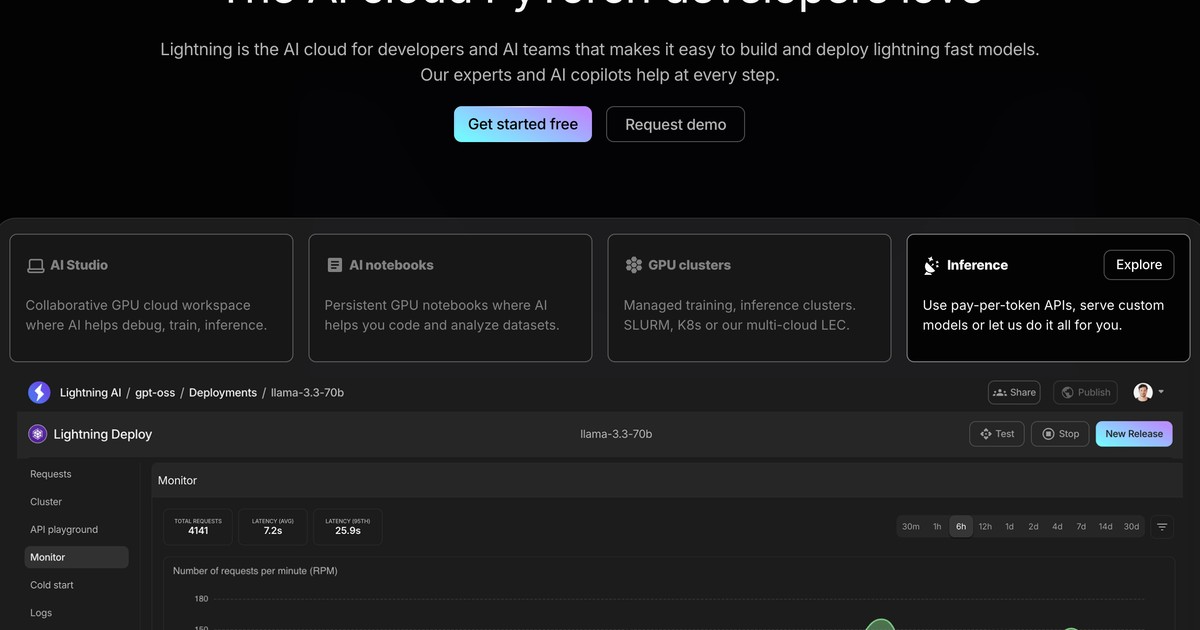Click the Monitor panel heading
This screenshot has width=1200, height=630.
[x=177, y=481]
